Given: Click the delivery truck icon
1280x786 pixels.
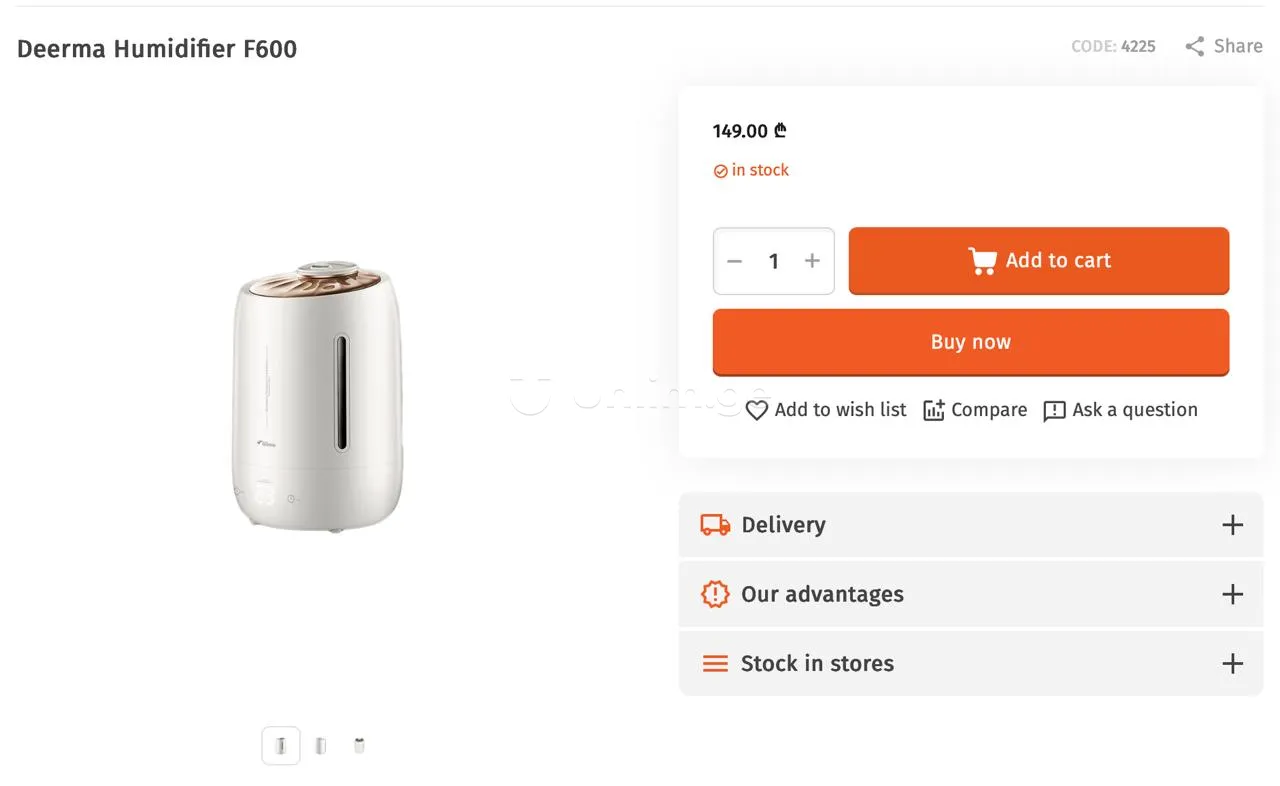Looking at the screenshot, I should 715,525.
